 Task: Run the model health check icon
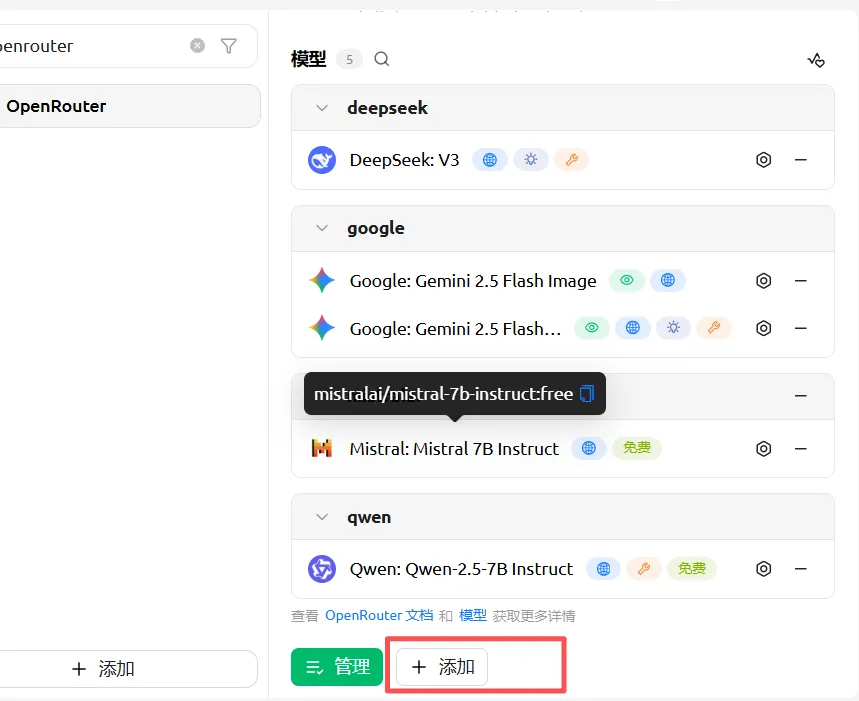coord(816,60)
